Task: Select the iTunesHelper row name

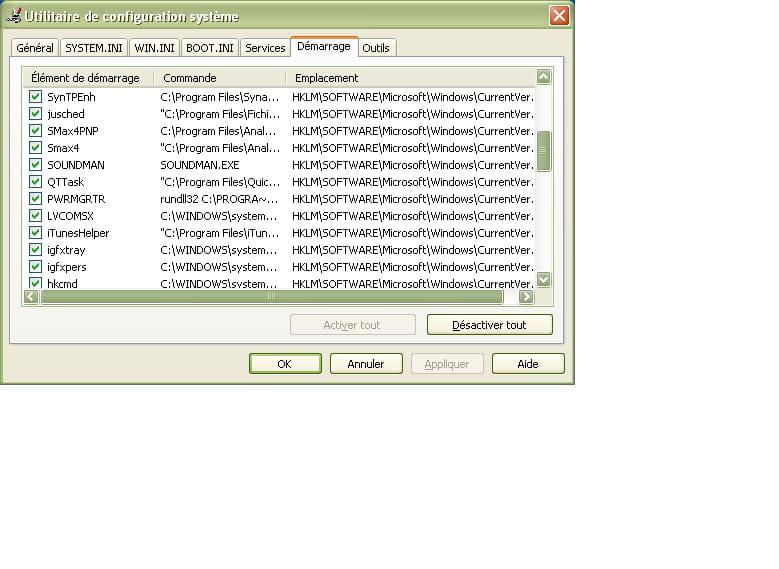Action: 78,233
